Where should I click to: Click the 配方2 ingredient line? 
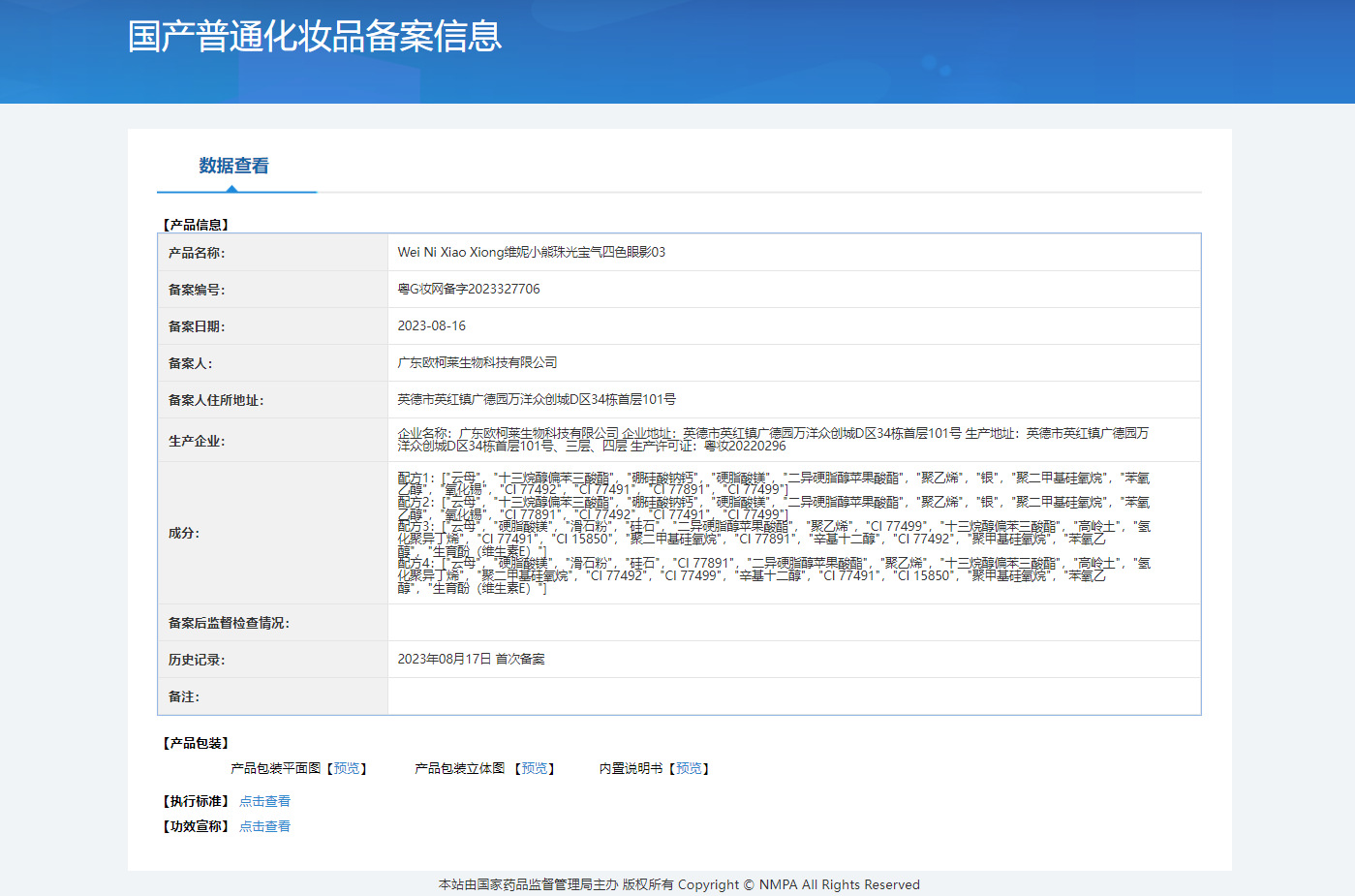773,509
